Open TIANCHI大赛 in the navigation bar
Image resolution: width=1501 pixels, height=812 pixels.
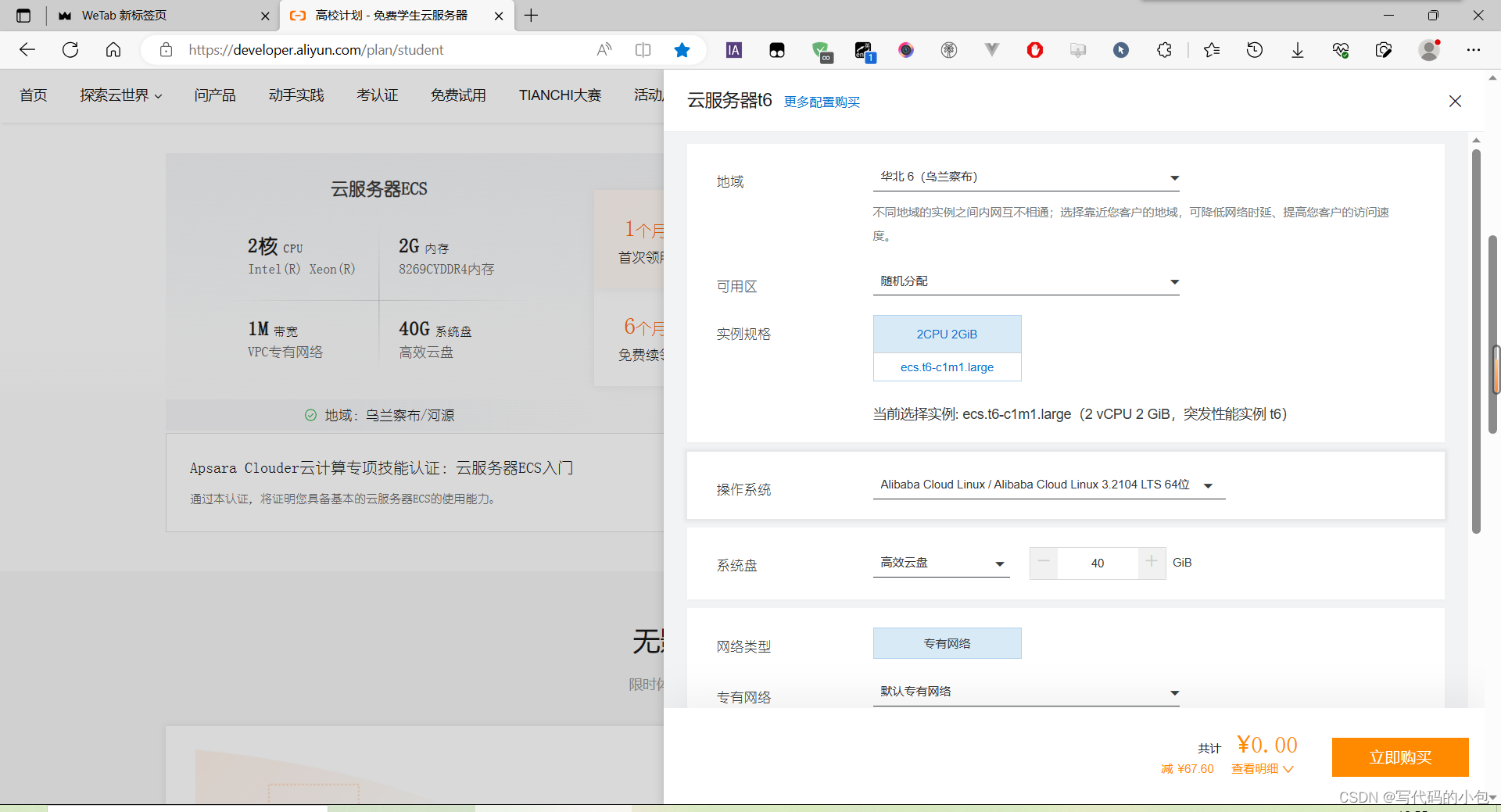561,95
